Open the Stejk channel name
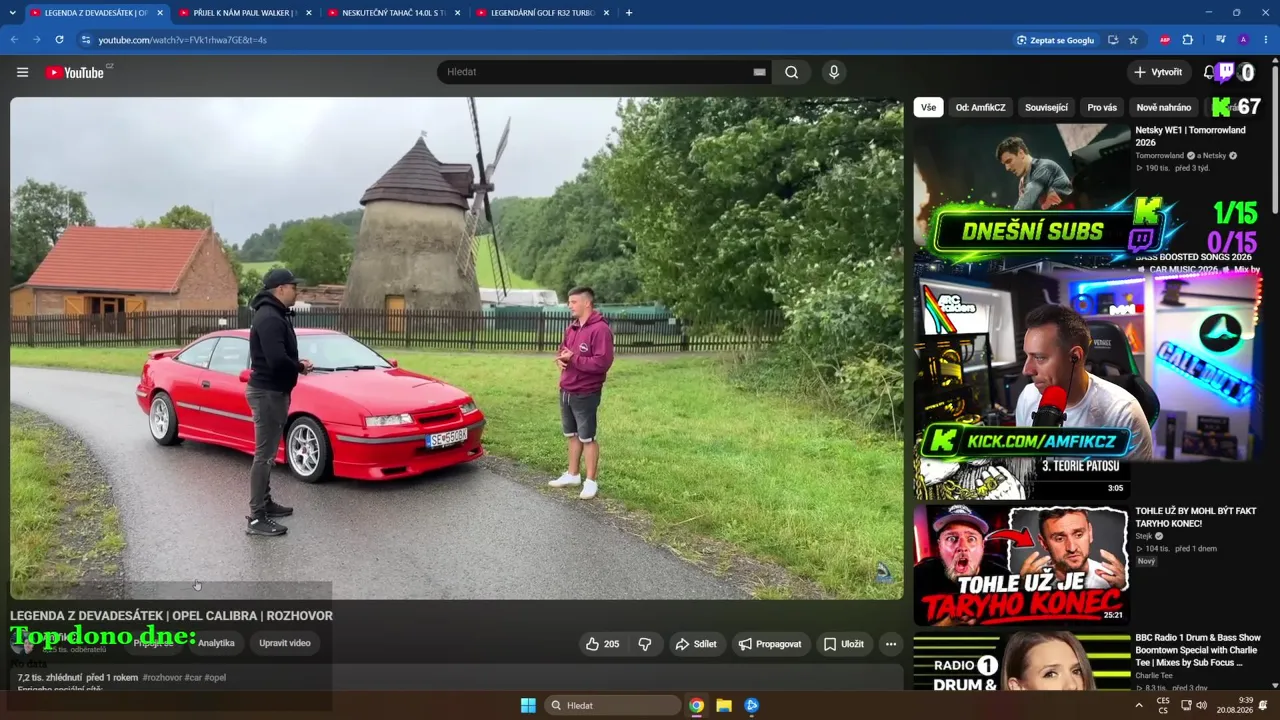The width and height of the screenshot is (1280, 720). 1144,536
